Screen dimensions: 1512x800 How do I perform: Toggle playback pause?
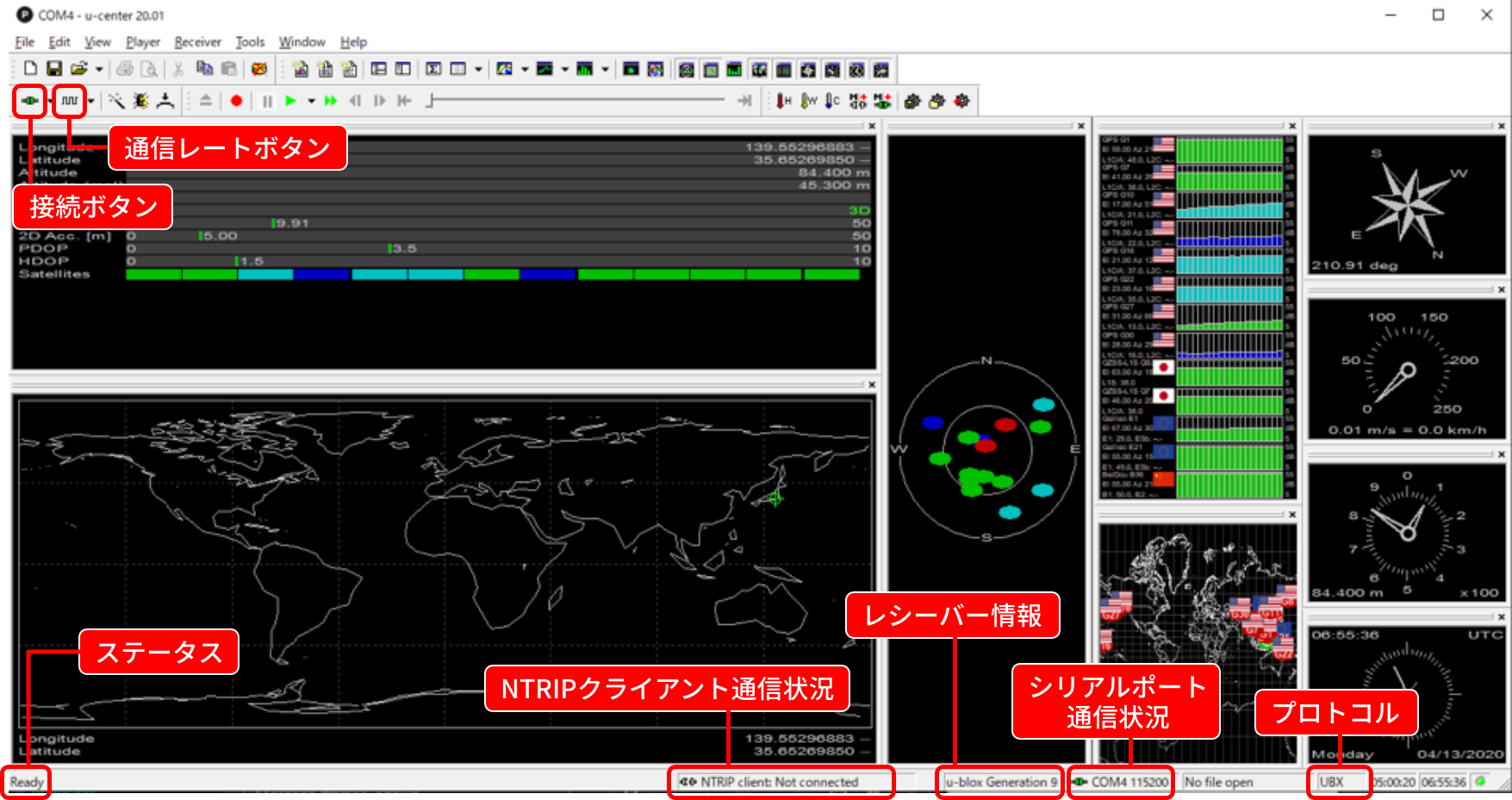tap(266, 101)
